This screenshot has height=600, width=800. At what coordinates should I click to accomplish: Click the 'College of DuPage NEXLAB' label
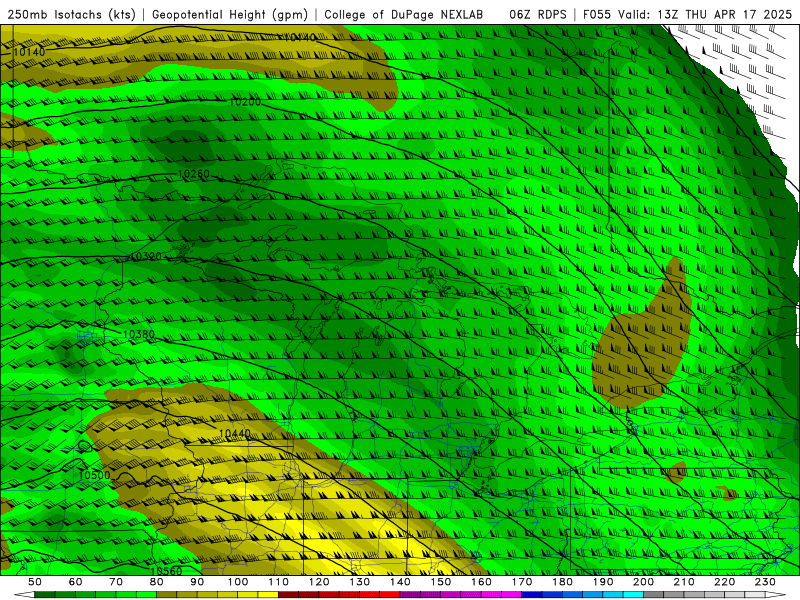403,15
